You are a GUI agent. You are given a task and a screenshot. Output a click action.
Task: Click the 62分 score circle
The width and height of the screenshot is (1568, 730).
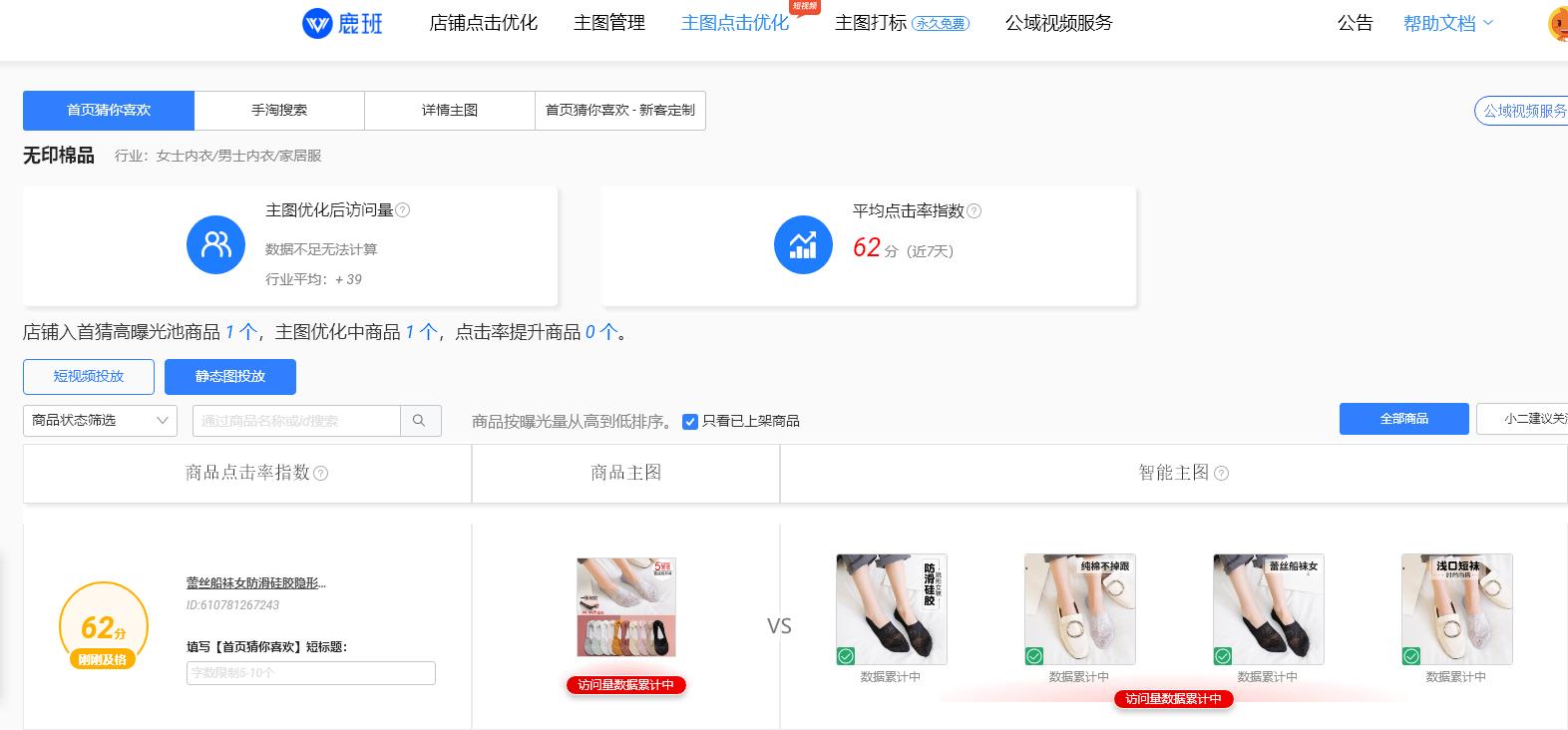(x=104, y=626)
